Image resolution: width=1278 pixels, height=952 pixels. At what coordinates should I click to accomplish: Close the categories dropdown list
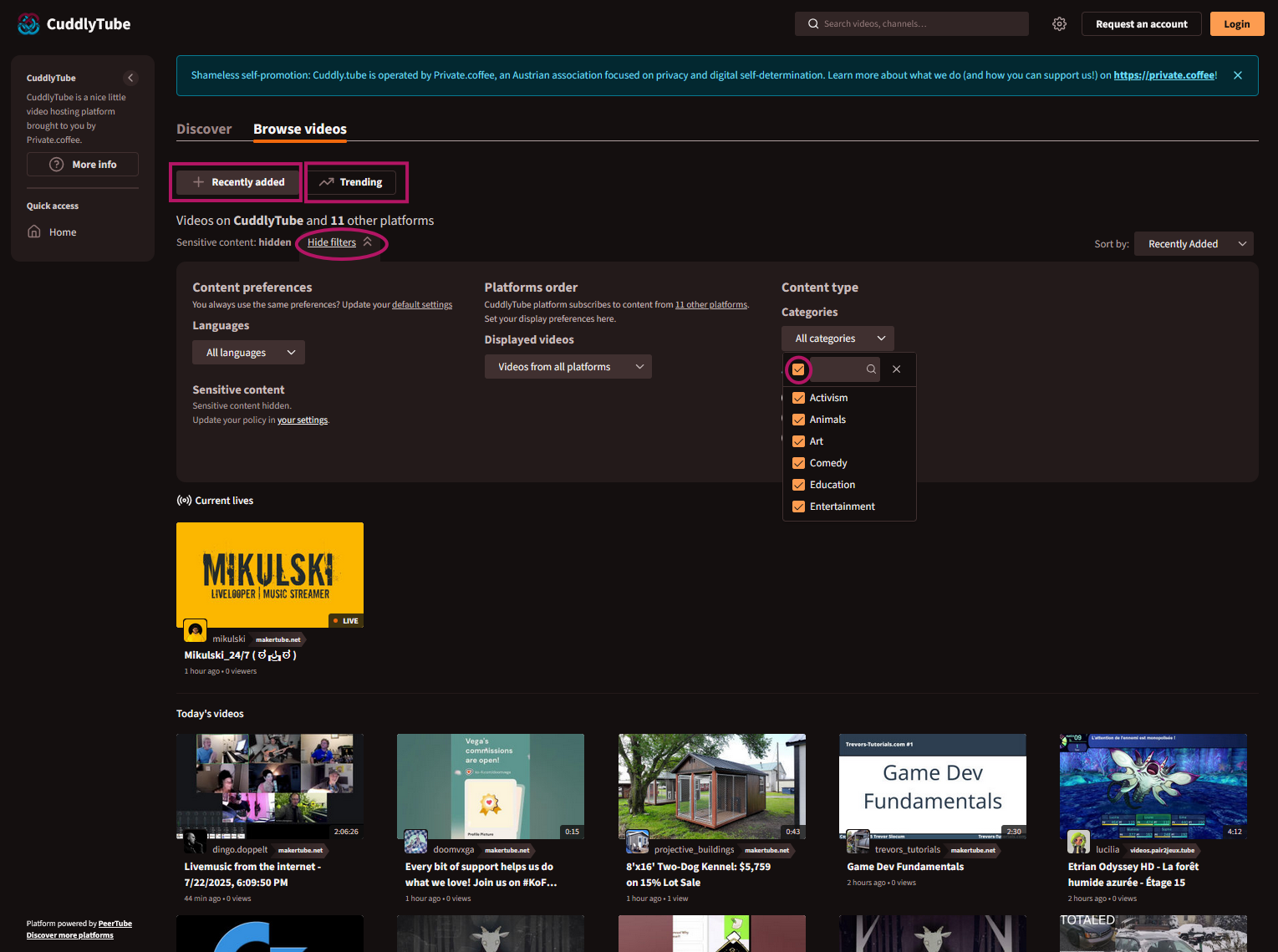click(896, 369)
